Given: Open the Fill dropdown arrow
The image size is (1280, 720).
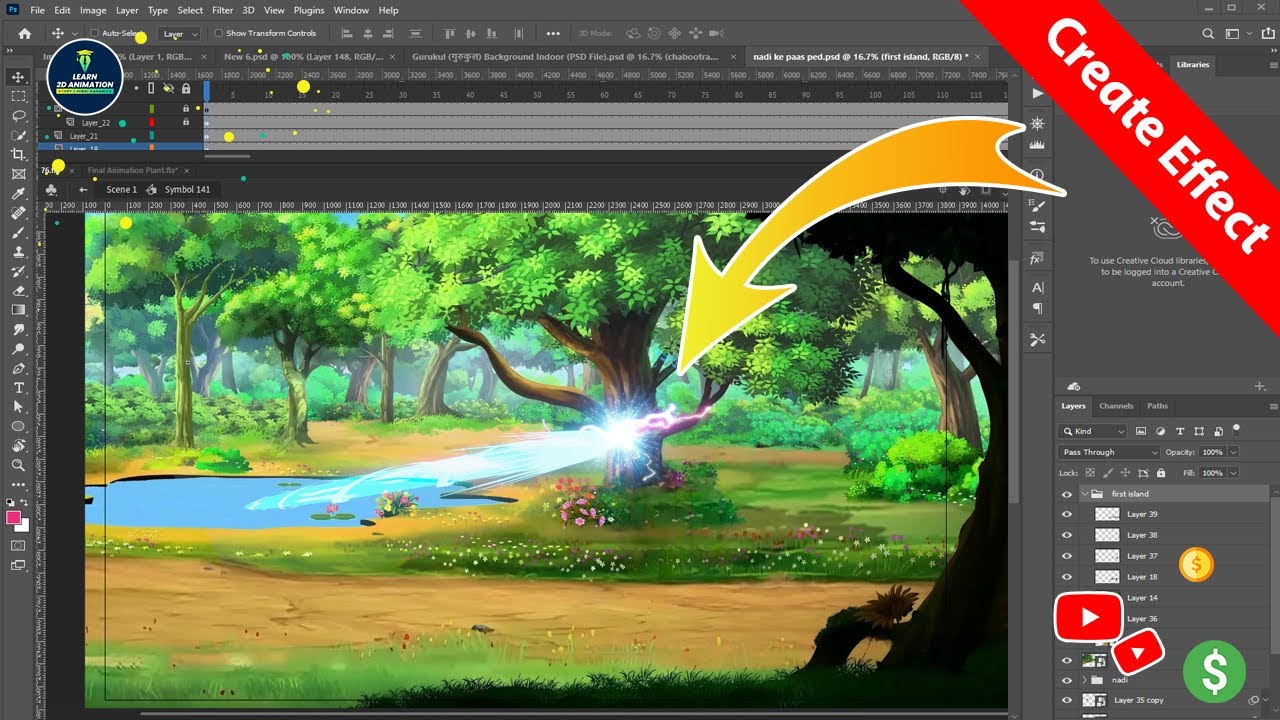Looking at the screenshot, I should point(1233,473).
